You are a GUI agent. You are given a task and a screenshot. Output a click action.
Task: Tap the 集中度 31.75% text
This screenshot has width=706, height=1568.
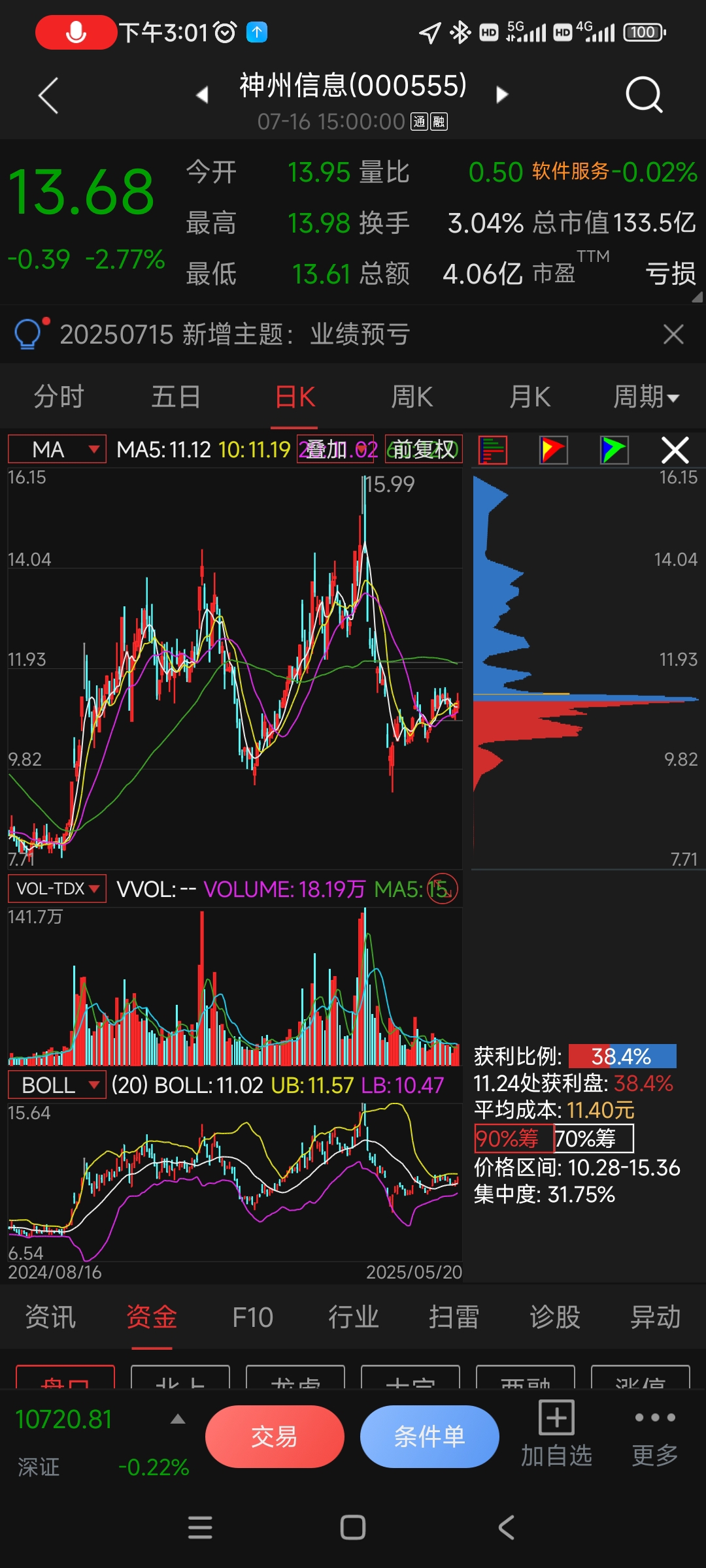[x=545, y=1195]
